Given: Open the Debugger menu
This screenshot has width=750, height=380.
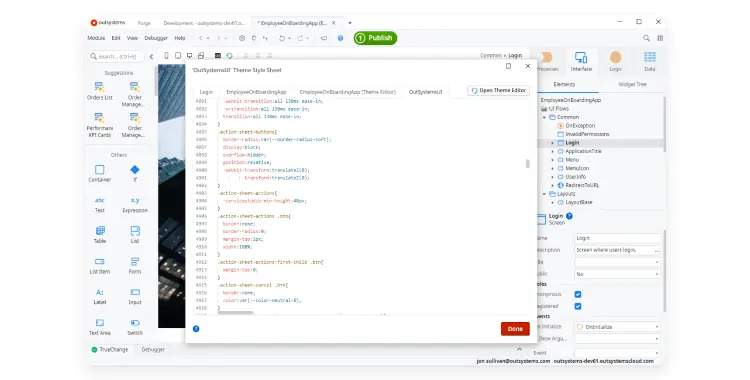Looking at the screenshot, I should pyautogui.click(x=156, y=38).
